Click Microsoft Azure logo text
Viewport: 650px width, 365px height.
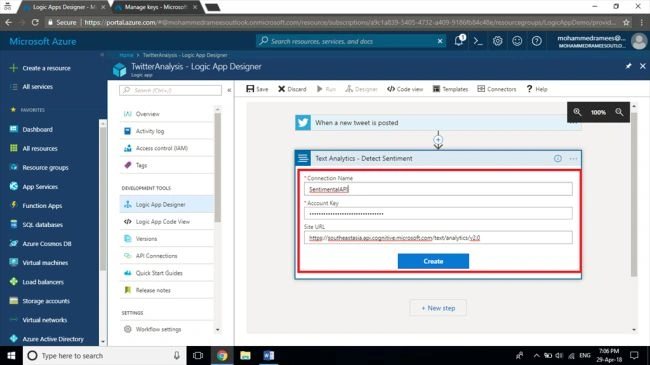click(x=43, y=41)
